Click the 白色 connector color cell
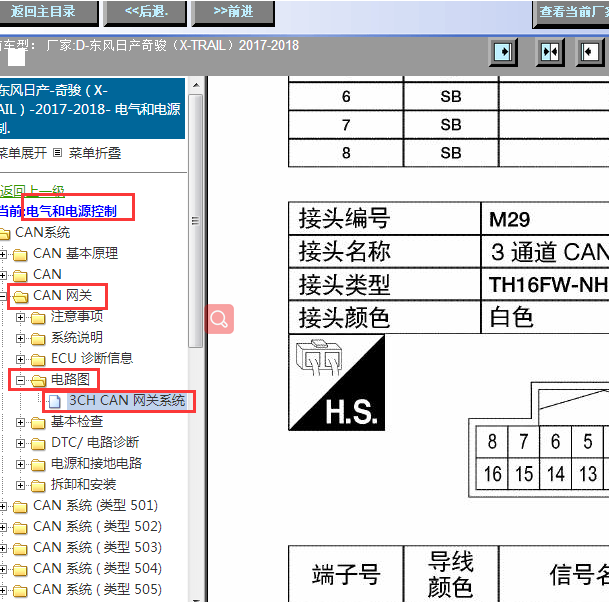 (545, 317)
